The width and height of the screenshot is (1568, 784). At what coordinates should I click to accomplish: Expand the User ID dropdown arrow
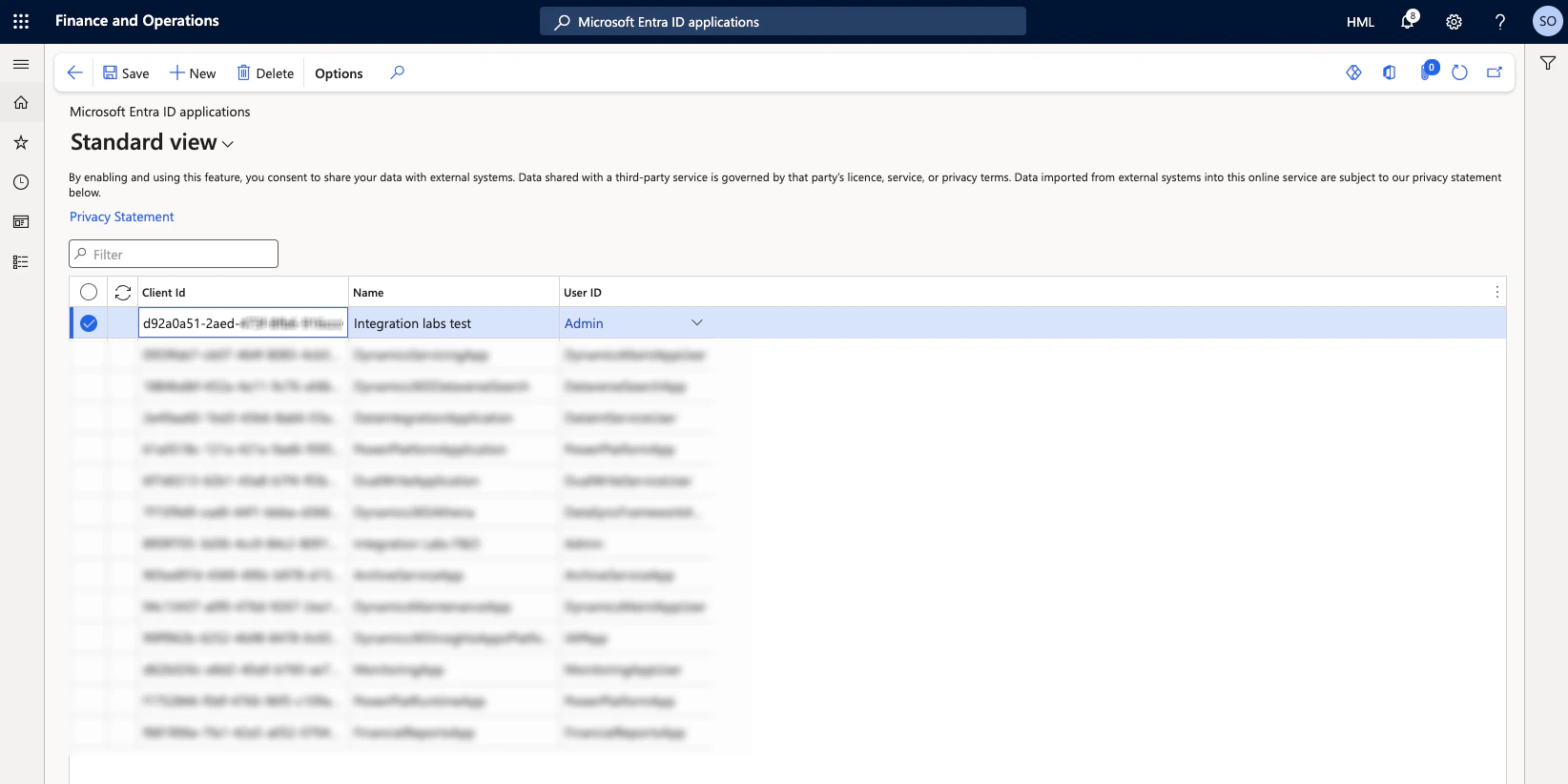tap(697, 322)
